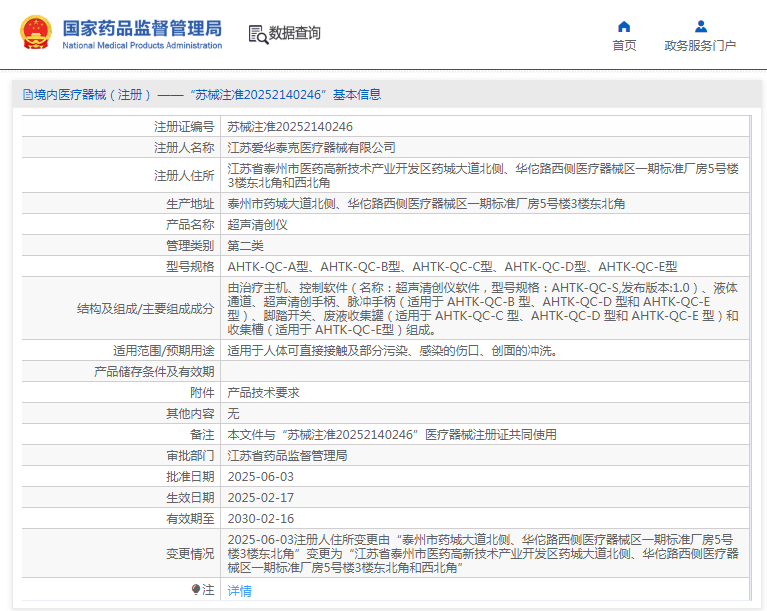The width and height of the screenshot is (767, 611).
Task: Click the 产品技术要求 attachment cell
Action: 263,393
